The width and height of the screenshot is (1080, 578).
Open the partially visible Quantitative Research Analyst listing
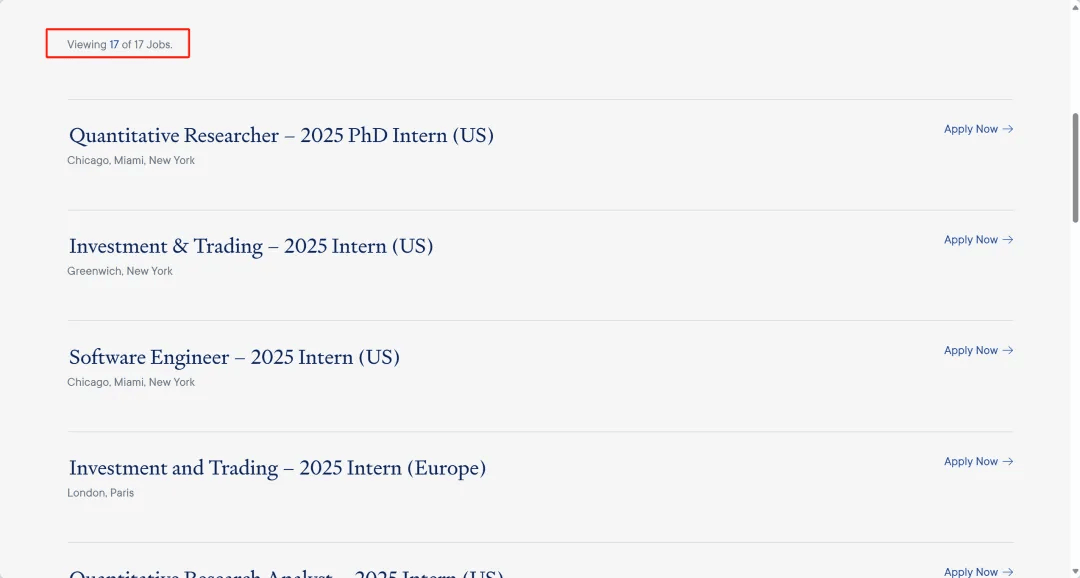pyautogui.click(x=286, y=573)
